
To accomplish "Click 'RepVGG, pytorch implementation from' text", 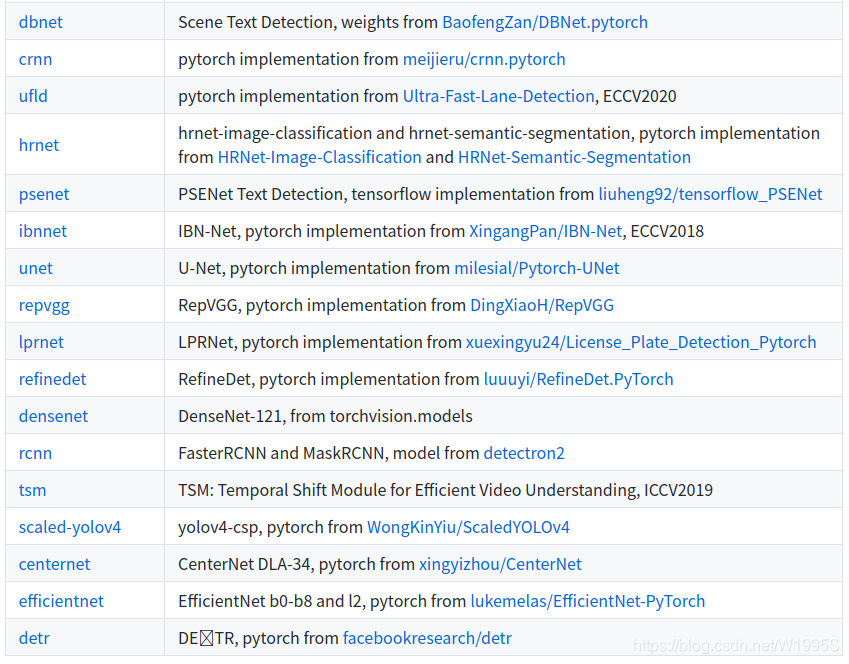I will [322, 305].
